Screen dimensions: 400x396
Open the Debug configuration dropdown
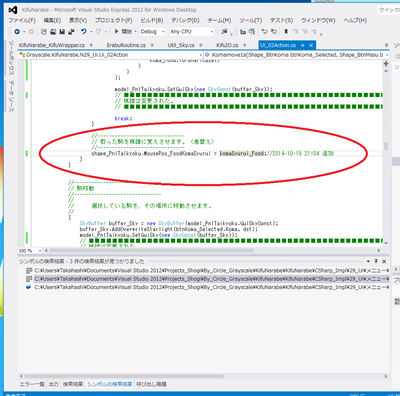tap(153, 32)
